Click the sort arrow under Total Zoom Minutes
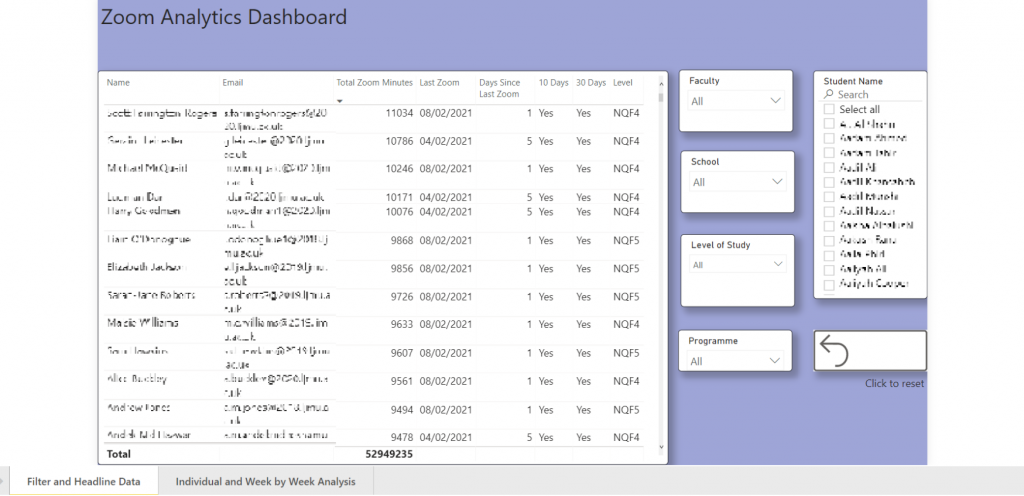 coord(340,101)
